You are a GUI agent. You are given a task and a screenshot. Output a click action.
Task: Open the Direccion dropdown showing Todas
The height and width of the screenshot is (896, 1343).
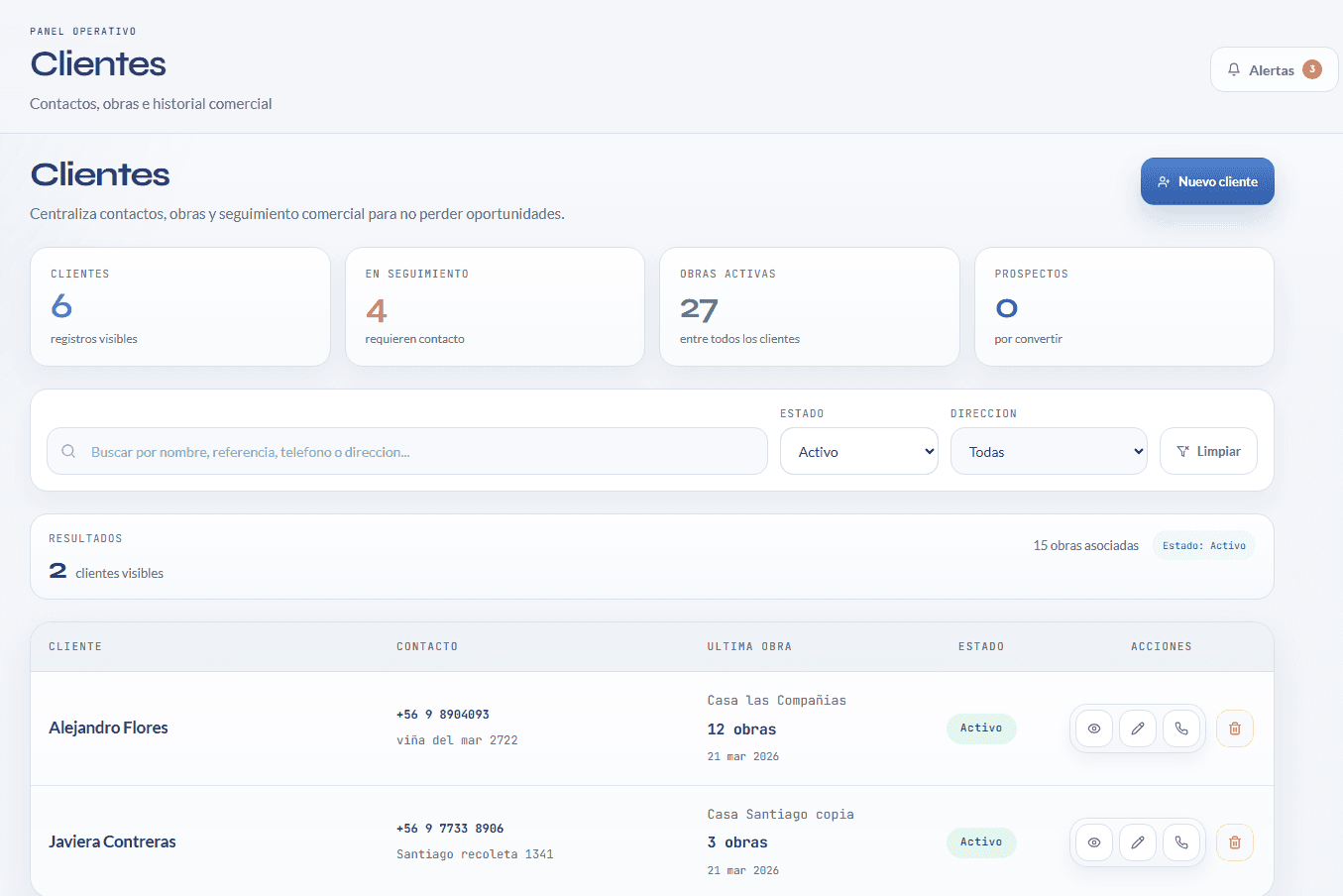(x=1048, y=452)
